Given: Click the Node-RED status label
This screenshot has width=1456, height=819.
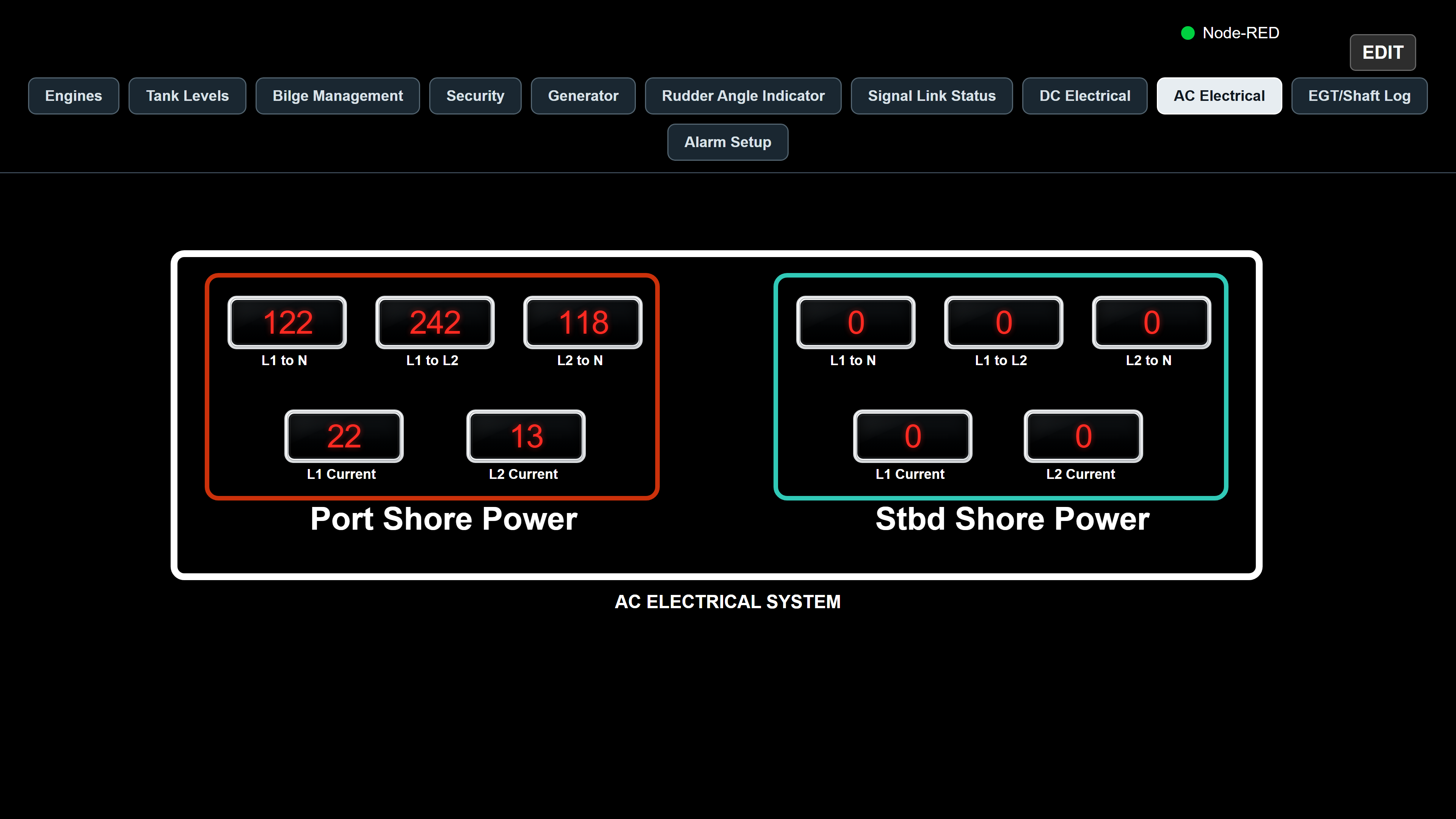Looking at the screenshot, I should pyautogui.click(x=1241, y=33).
